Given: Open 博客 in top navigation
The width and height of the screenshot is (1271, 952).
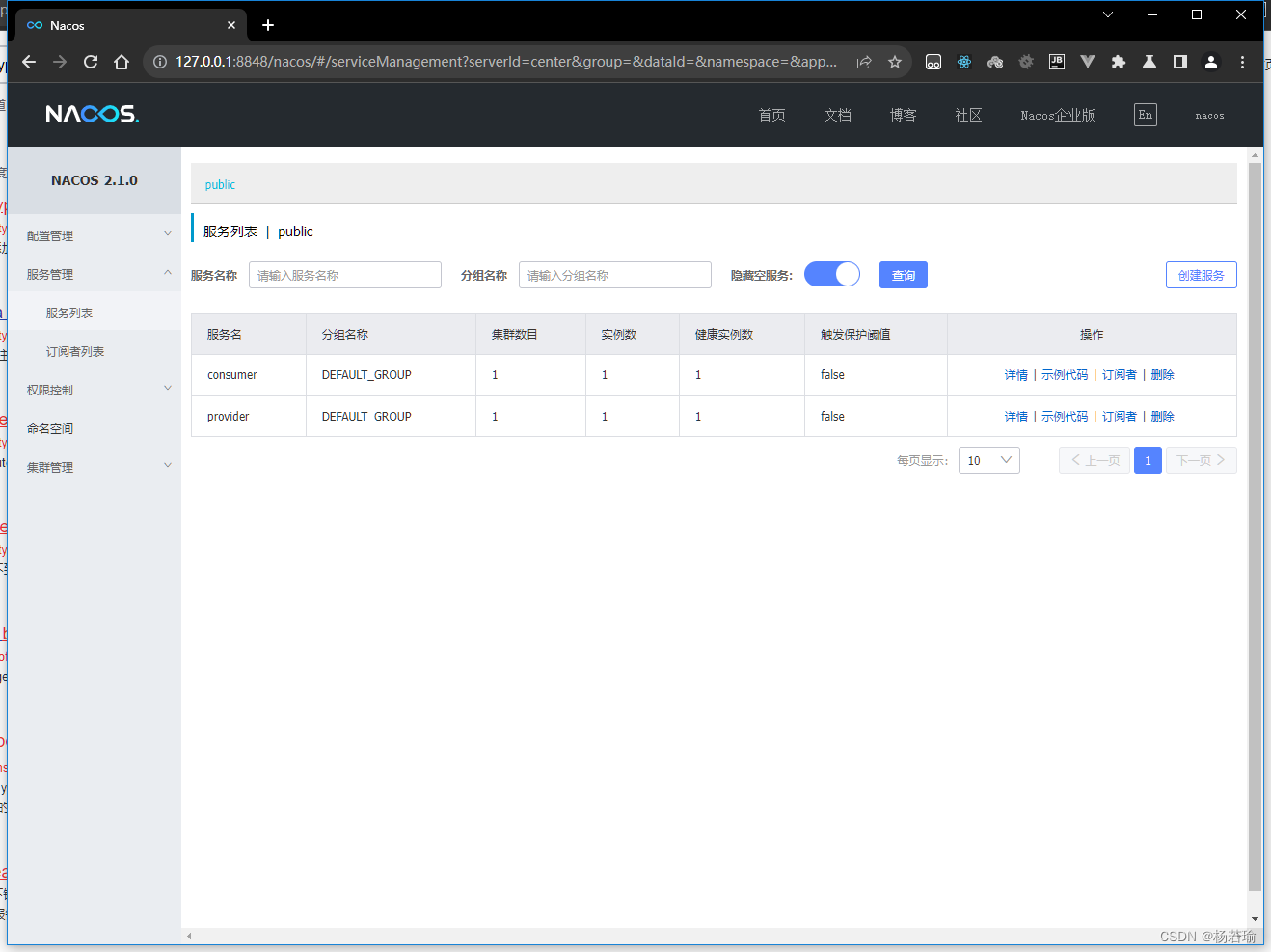Looking at the screenshot, I should (904, 115).
